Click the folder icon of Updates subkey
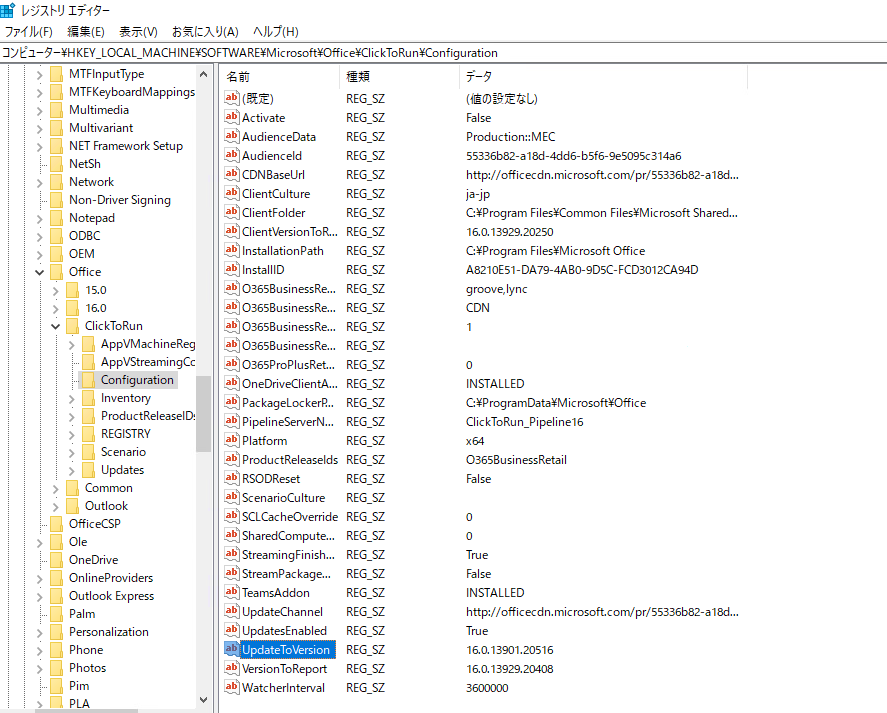This screenshot has width=887, height=713. tap(89, 470)
